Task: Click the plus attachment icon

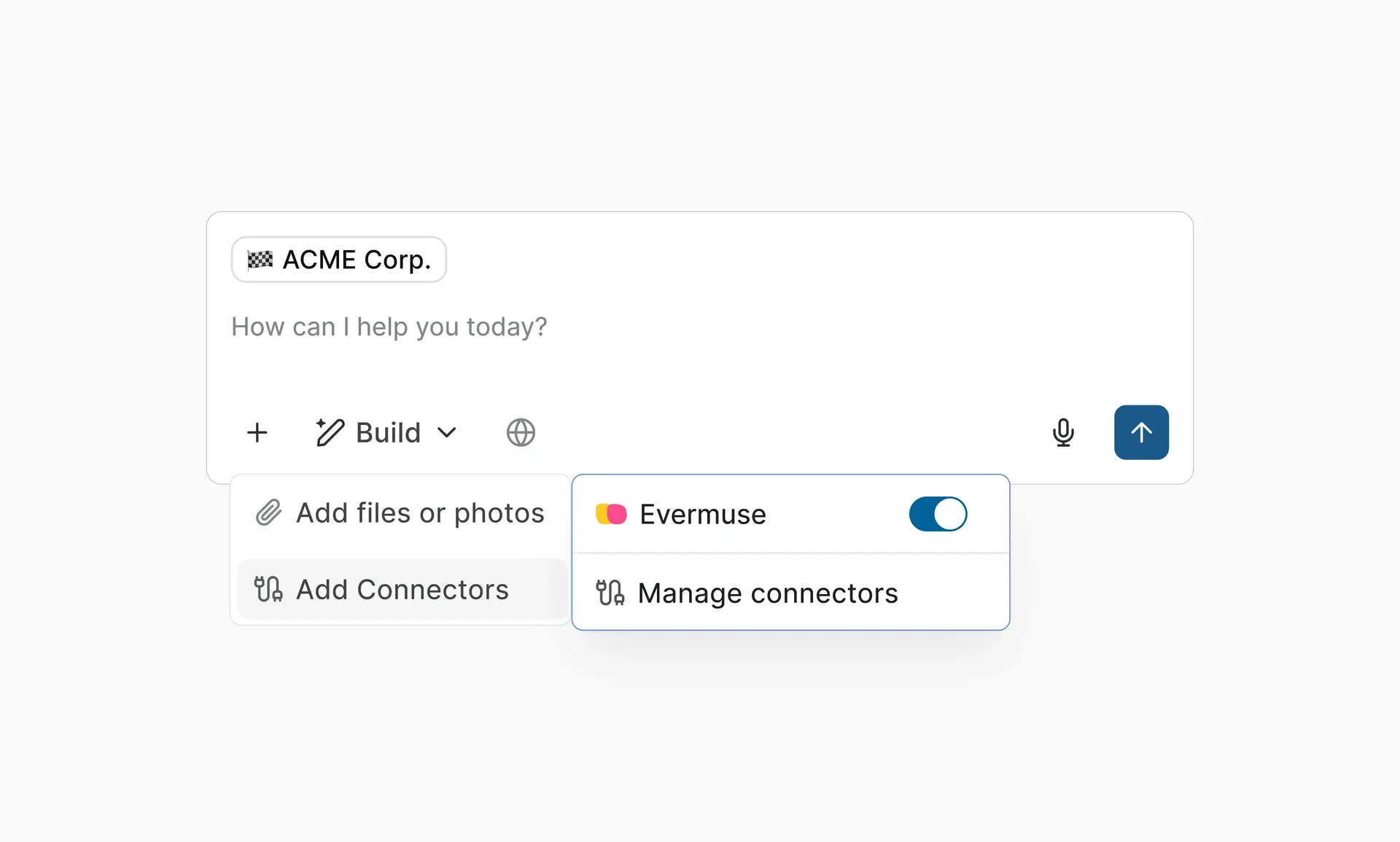Action: click(257, 432)
